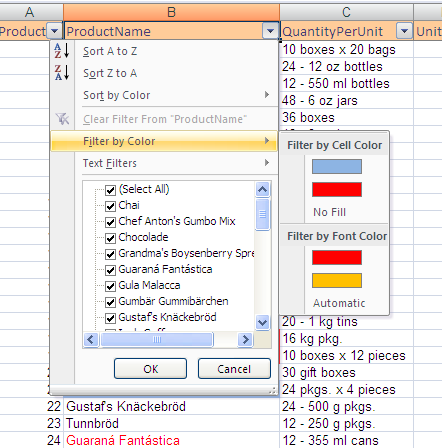Expand the Filter by Color submenu arrow
Image resolution: width=442 pixels, height=448 pixels.
[267, 141]
